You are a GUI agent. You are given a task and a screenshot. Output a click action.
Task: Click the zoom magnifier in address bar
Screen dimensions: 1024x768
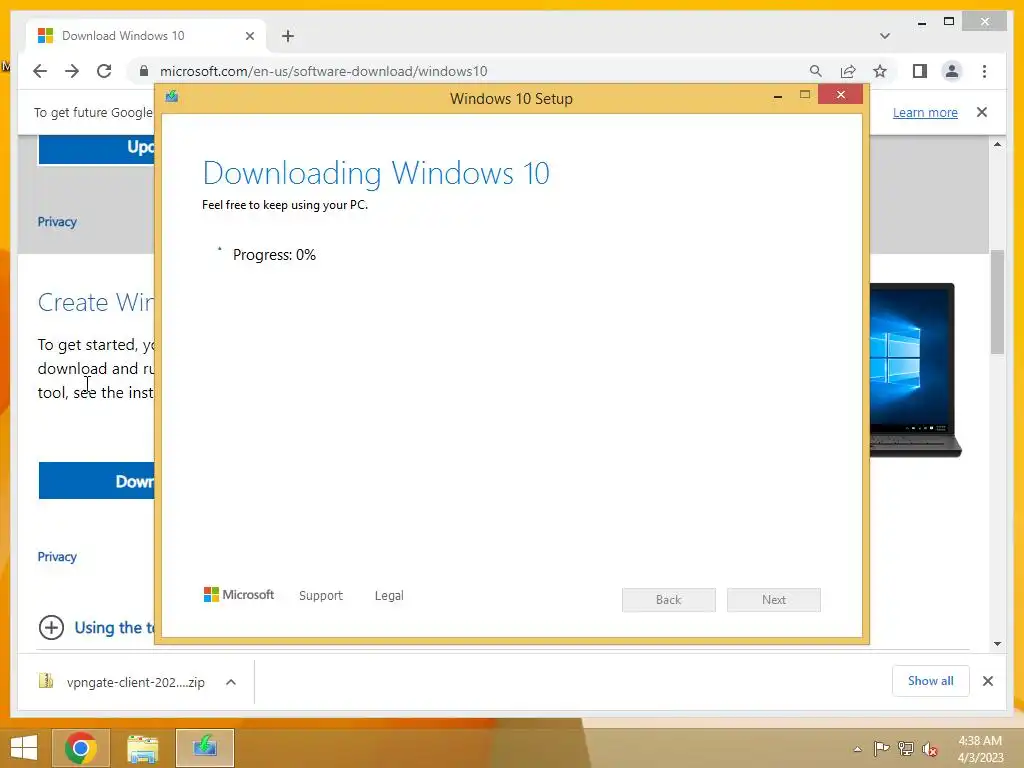pyautogui.click(x=816, y=71)
